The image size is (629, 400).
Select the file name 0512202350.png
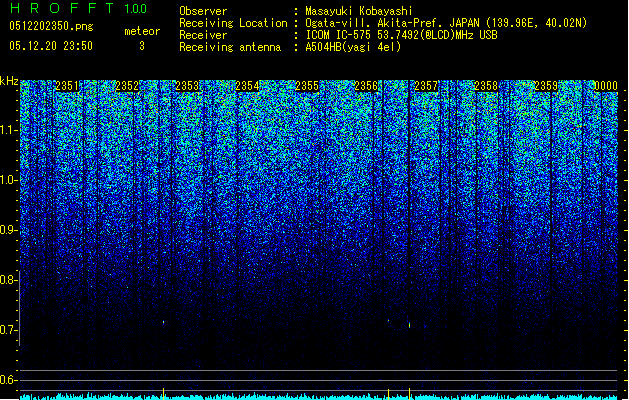[x=51, y=26]
